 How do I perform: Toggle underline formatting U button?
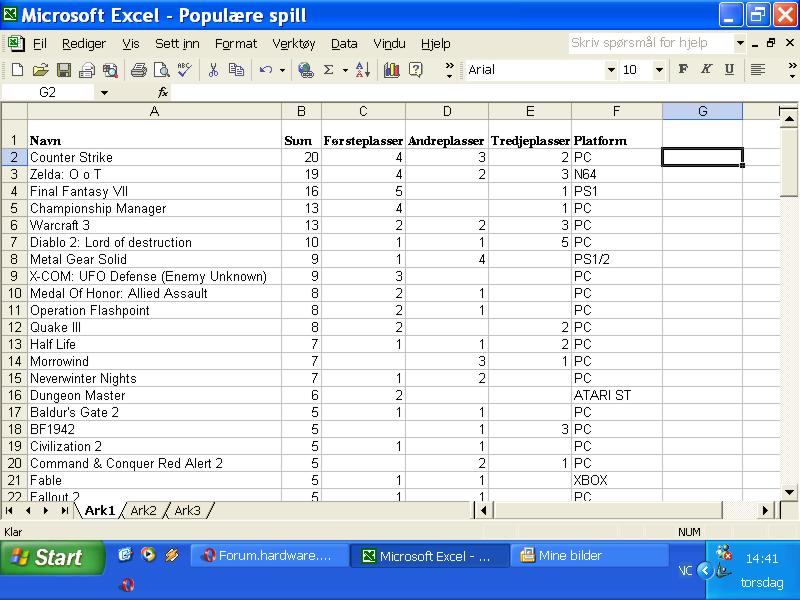(x=730, y=69)
